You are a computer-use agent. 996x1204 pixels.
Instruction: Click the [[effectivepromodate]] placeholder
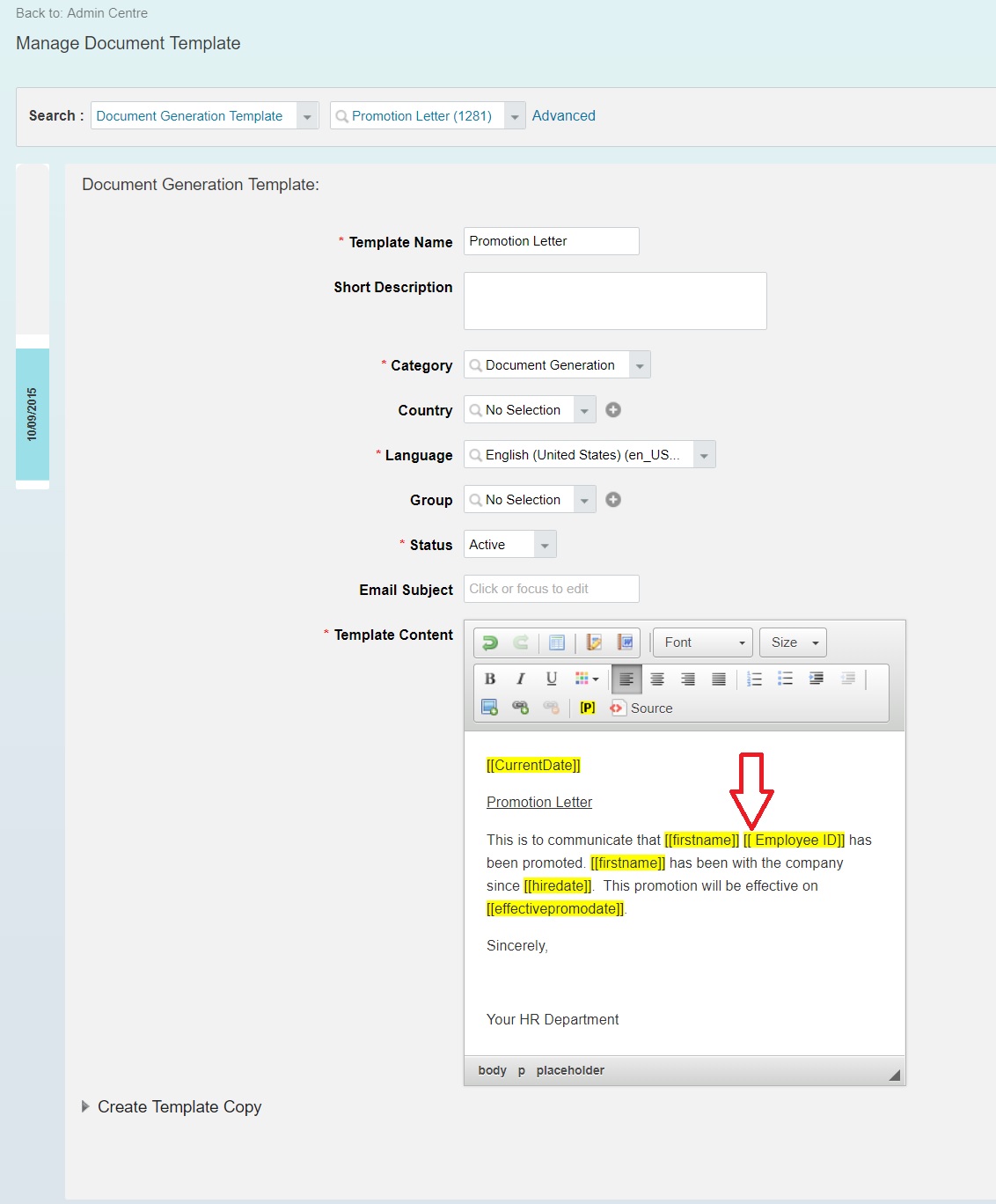[555, 908]
